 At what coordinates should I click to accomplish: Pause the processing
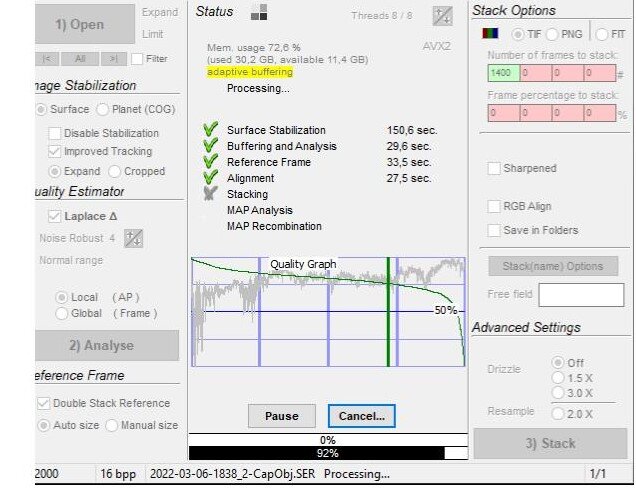[282, 416]
